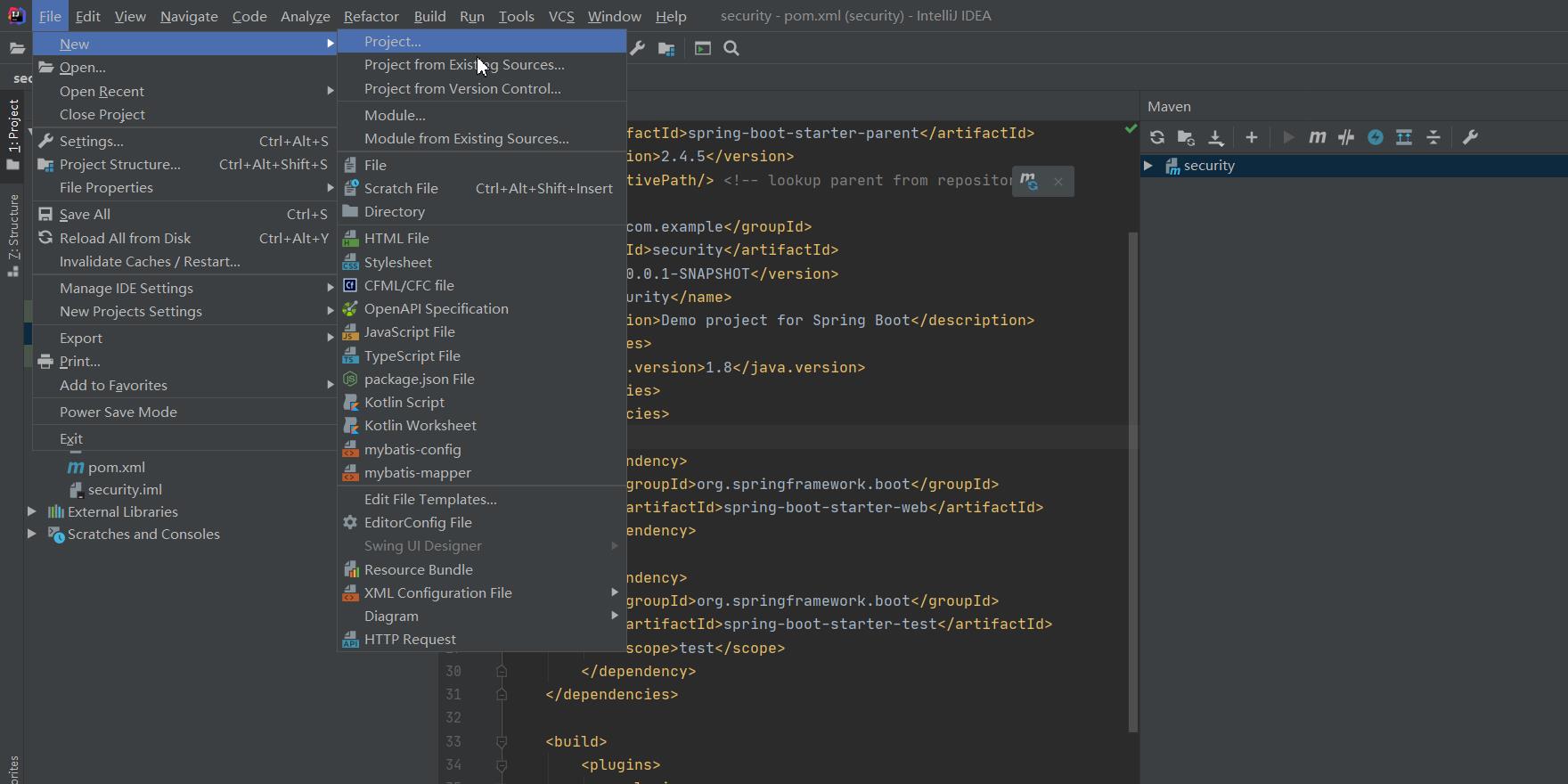1568x784 pixels.
Task: Open the Refactor menu in menu bar
Action: tap(371, 16)
